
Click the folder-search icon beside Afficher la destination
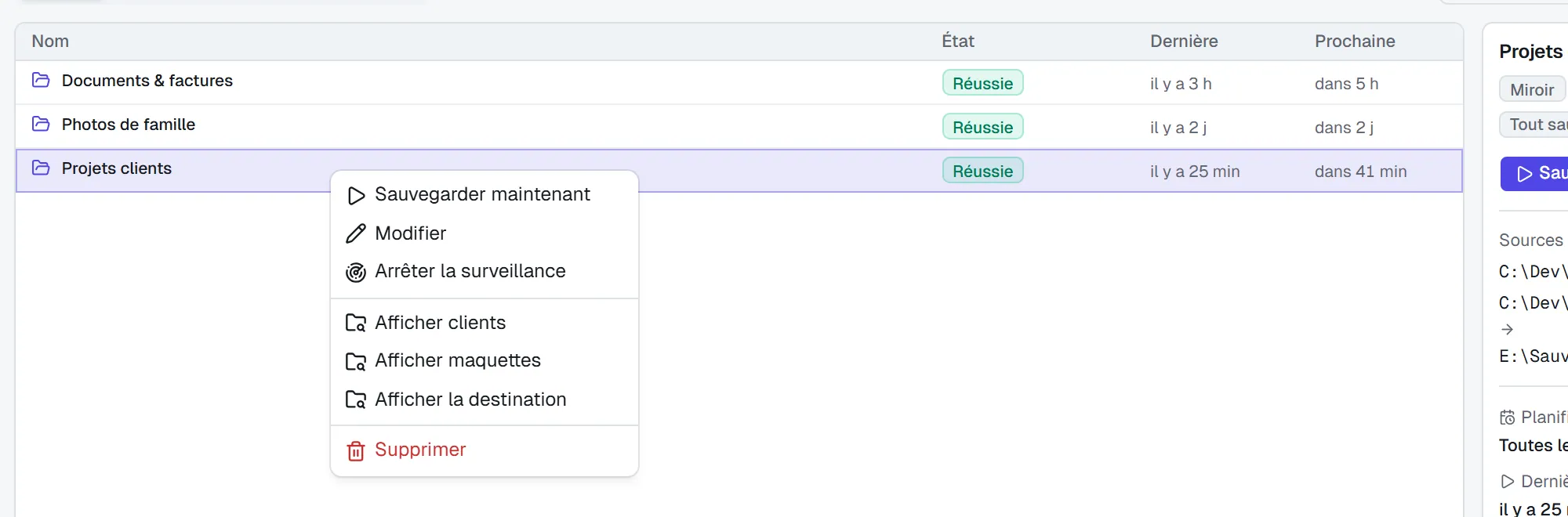pyautogui.click(x=356, y=399)
